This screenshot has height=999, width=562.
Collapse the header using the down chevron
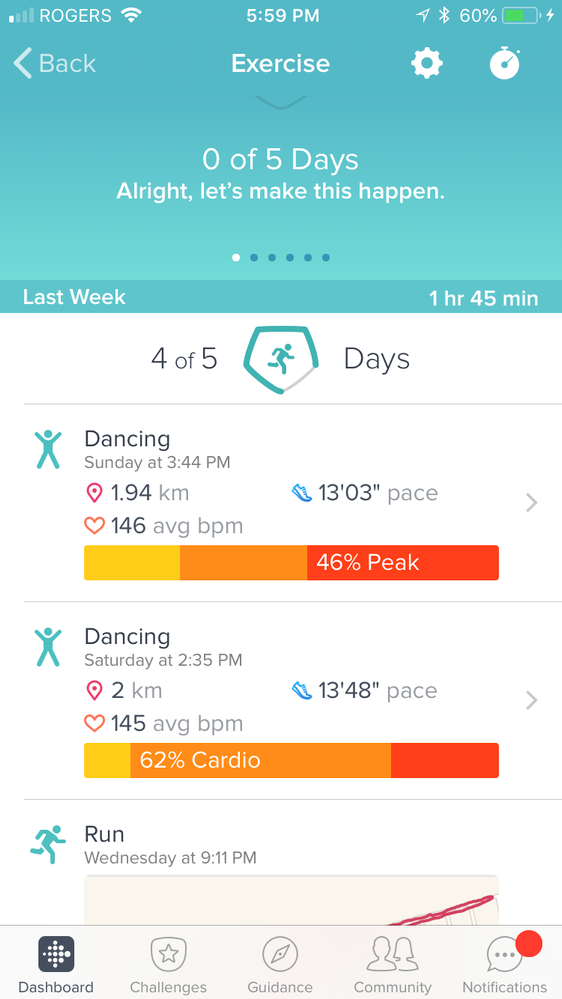[x=280, y=102]
